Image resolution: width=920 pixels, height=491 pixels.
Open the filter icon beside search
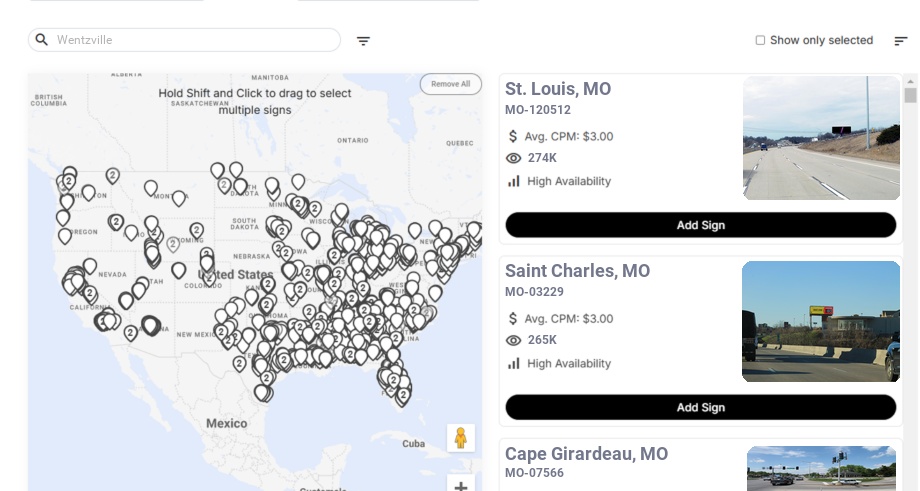click(x=363, y=40)
